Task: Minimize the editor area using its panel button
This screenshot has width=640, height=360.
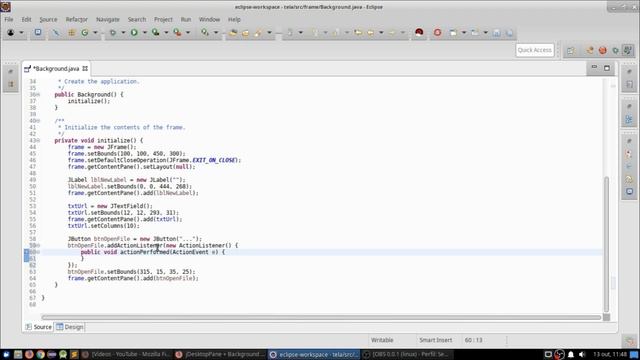Action: tap(594, 68)
